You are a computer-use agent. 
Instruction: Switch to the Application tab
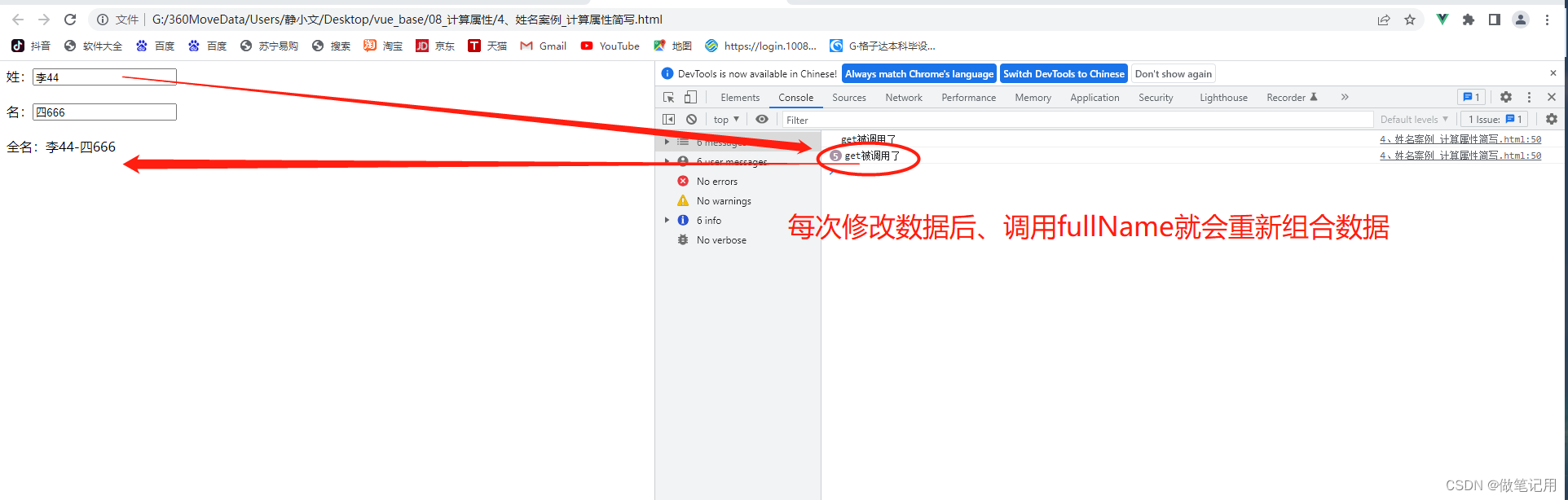pyautogui.click(x=1095, y=98)
